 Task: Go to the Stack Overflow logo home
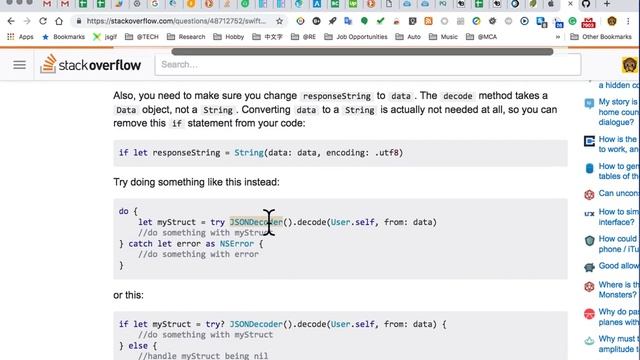(x=91, y=64)
